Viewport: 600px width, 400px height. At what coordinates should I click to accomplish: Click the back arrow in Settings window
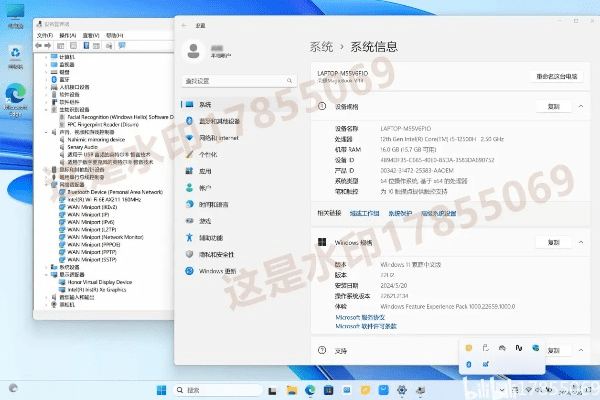pos(184,25)
